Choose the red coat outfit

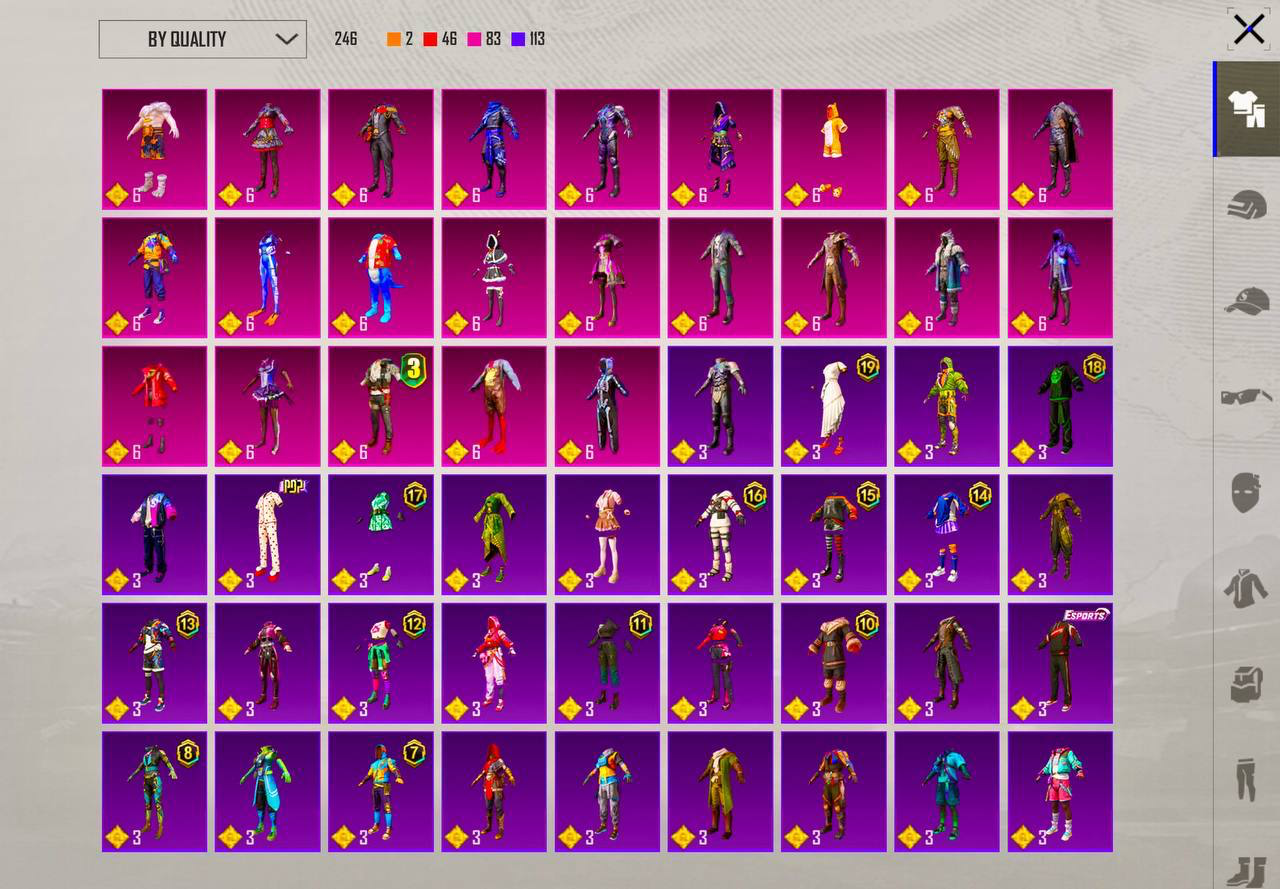(x=155, y=406)
